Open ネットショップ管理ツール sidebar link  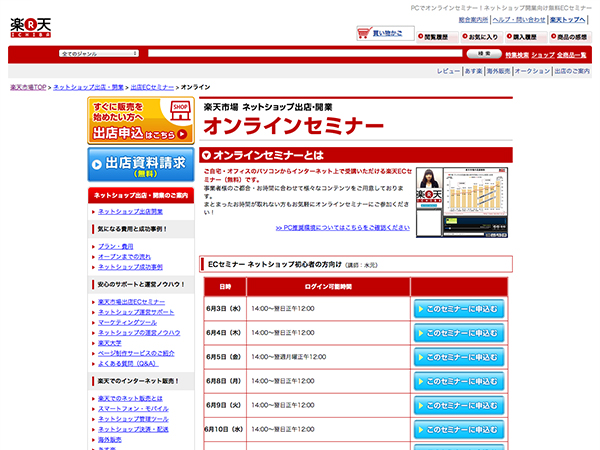133,419
